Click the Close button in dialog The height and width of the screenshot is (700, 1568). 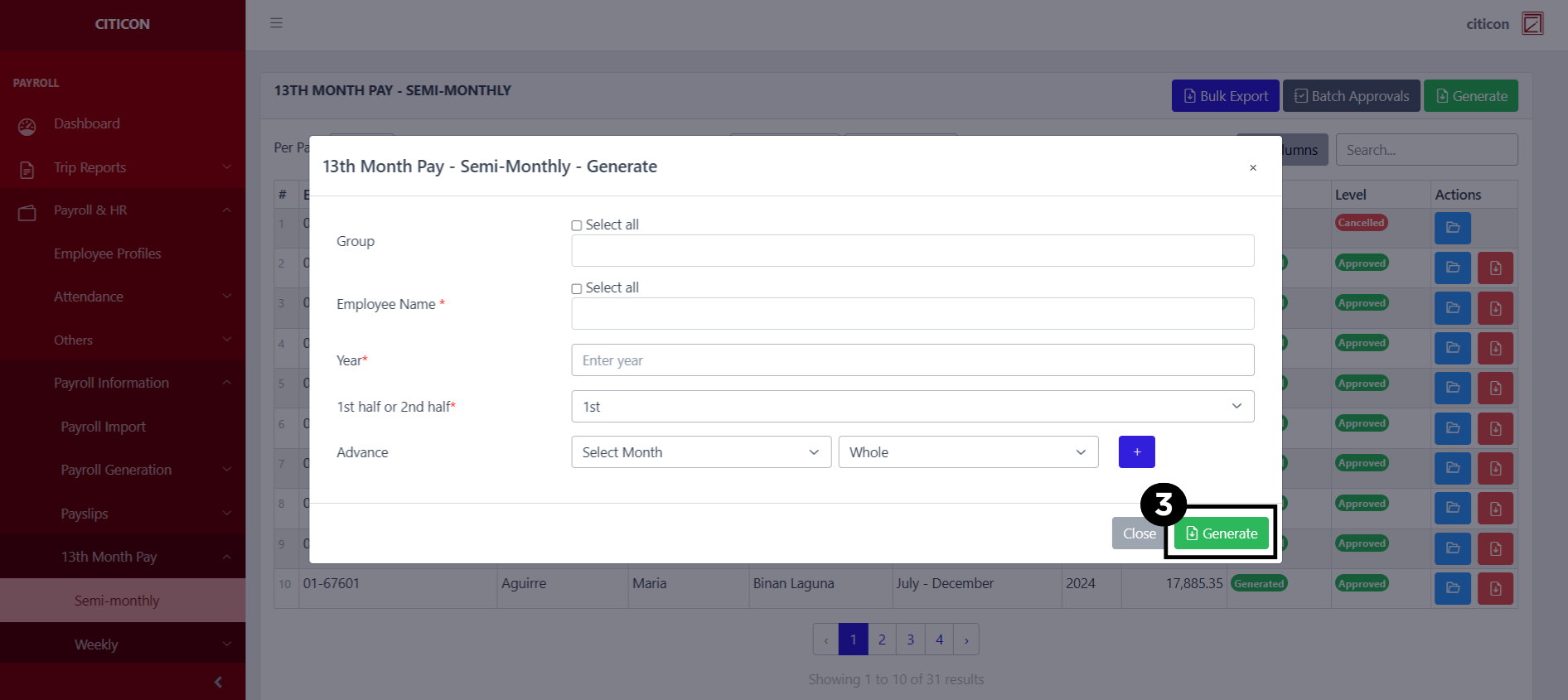1139,533
